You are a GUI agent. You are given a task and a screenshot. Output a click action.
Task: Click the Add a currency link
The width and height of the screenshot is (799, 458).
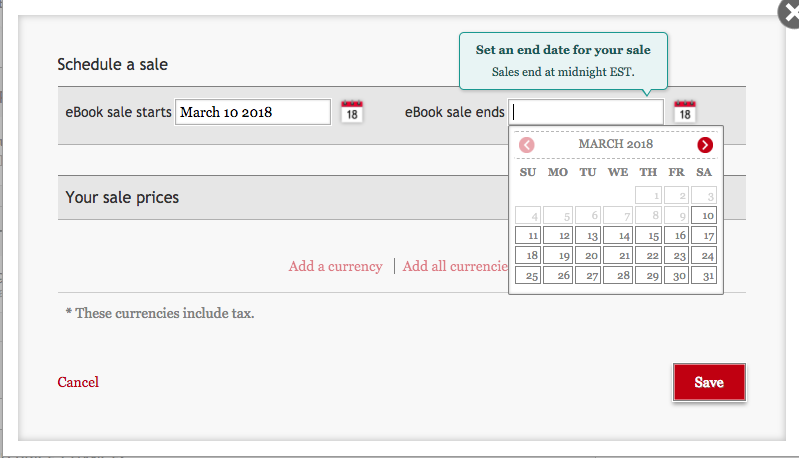335,266
